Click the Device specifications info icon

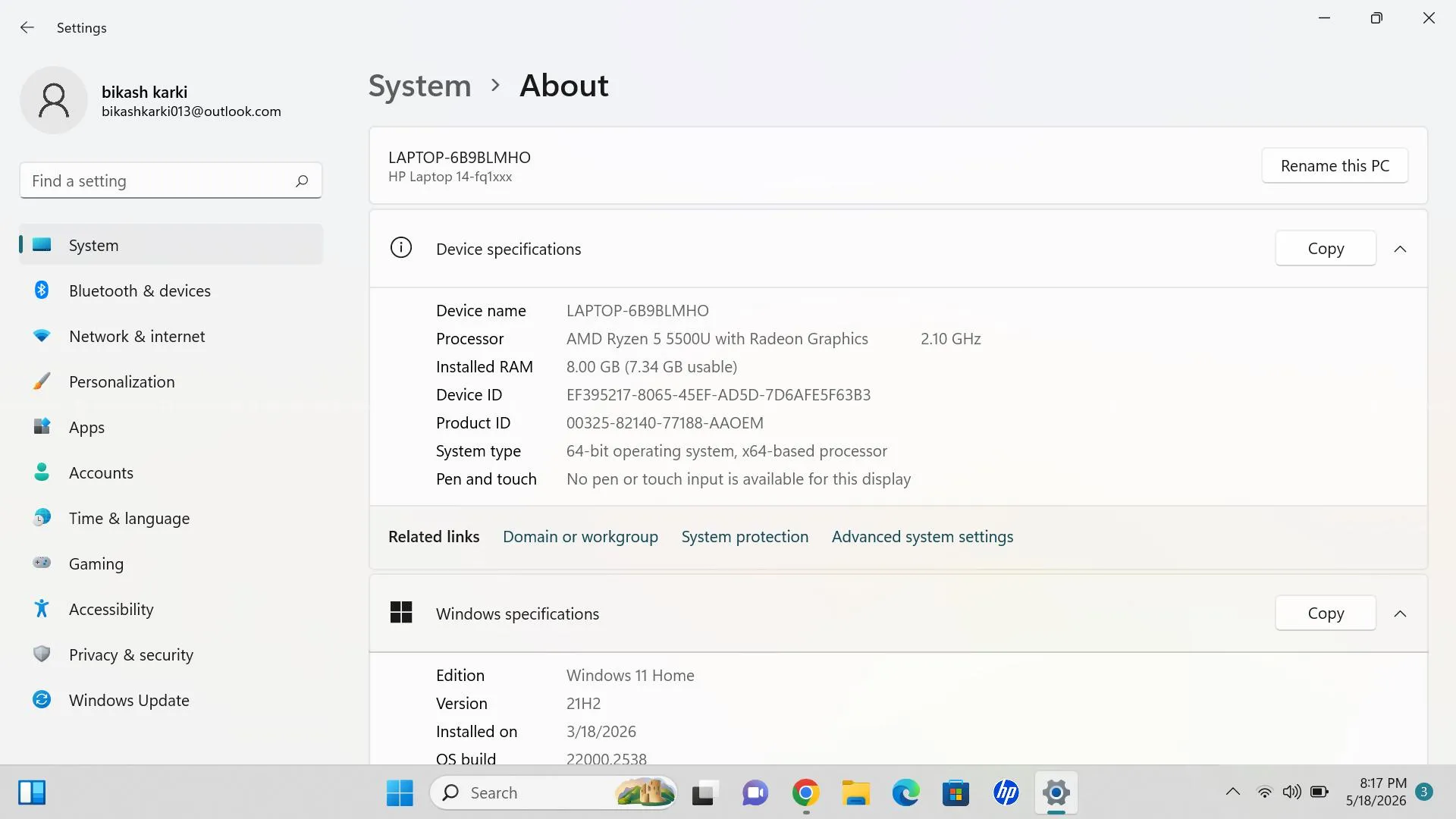point(400,248)
